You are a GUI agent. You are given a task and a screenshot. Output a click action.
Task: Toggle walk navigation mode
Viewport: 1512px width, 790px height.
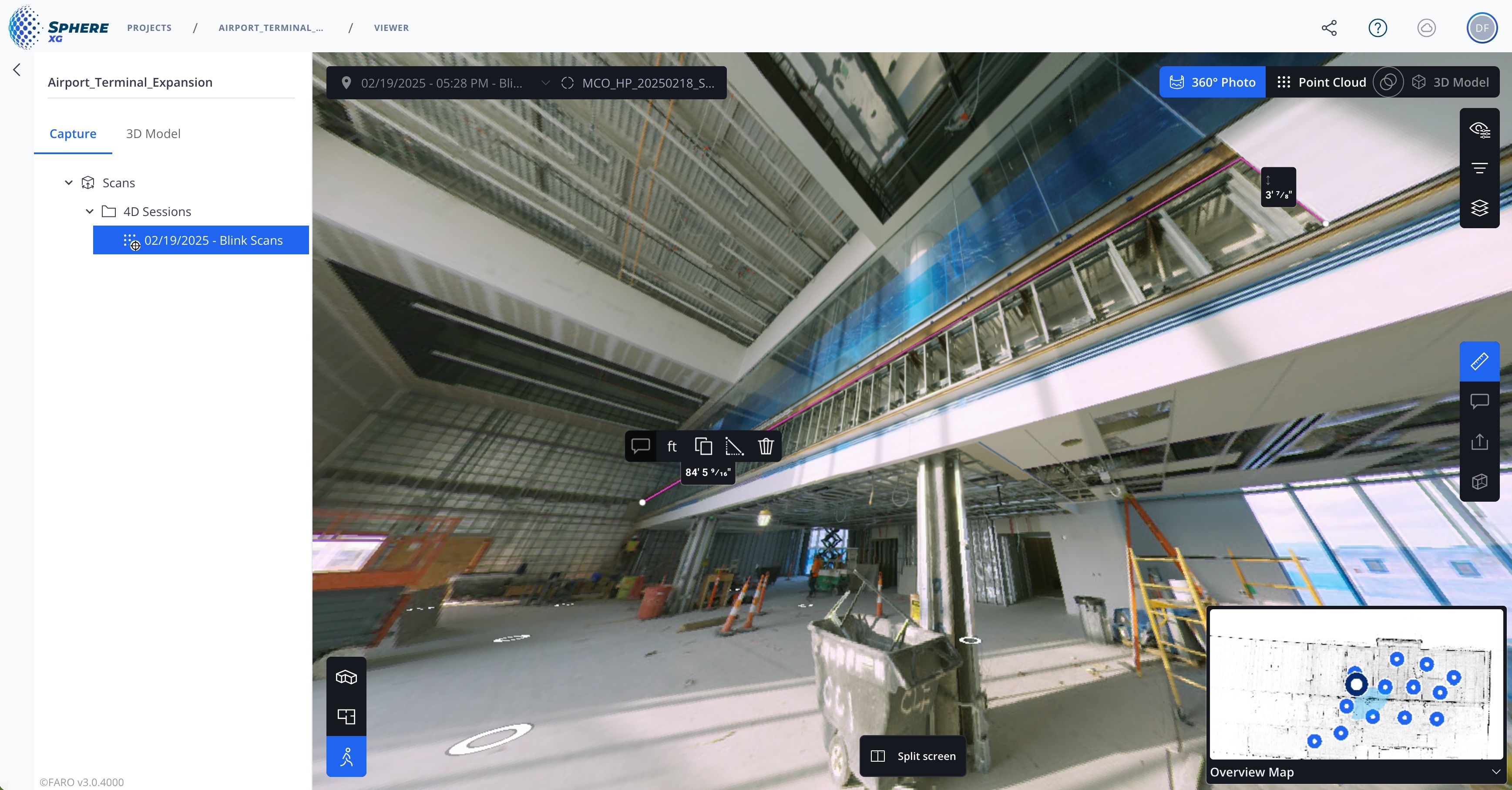346,757
